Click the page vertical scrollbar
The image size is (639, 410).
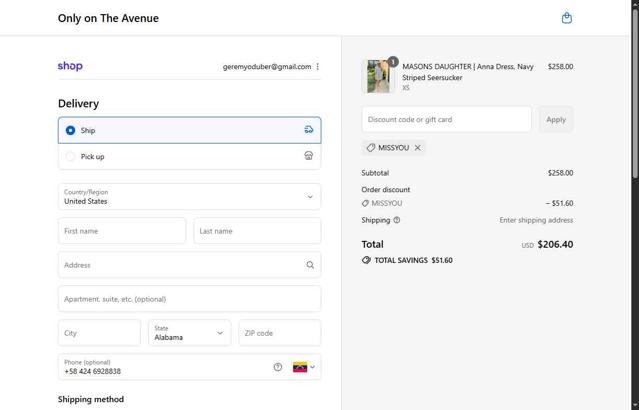635,94
